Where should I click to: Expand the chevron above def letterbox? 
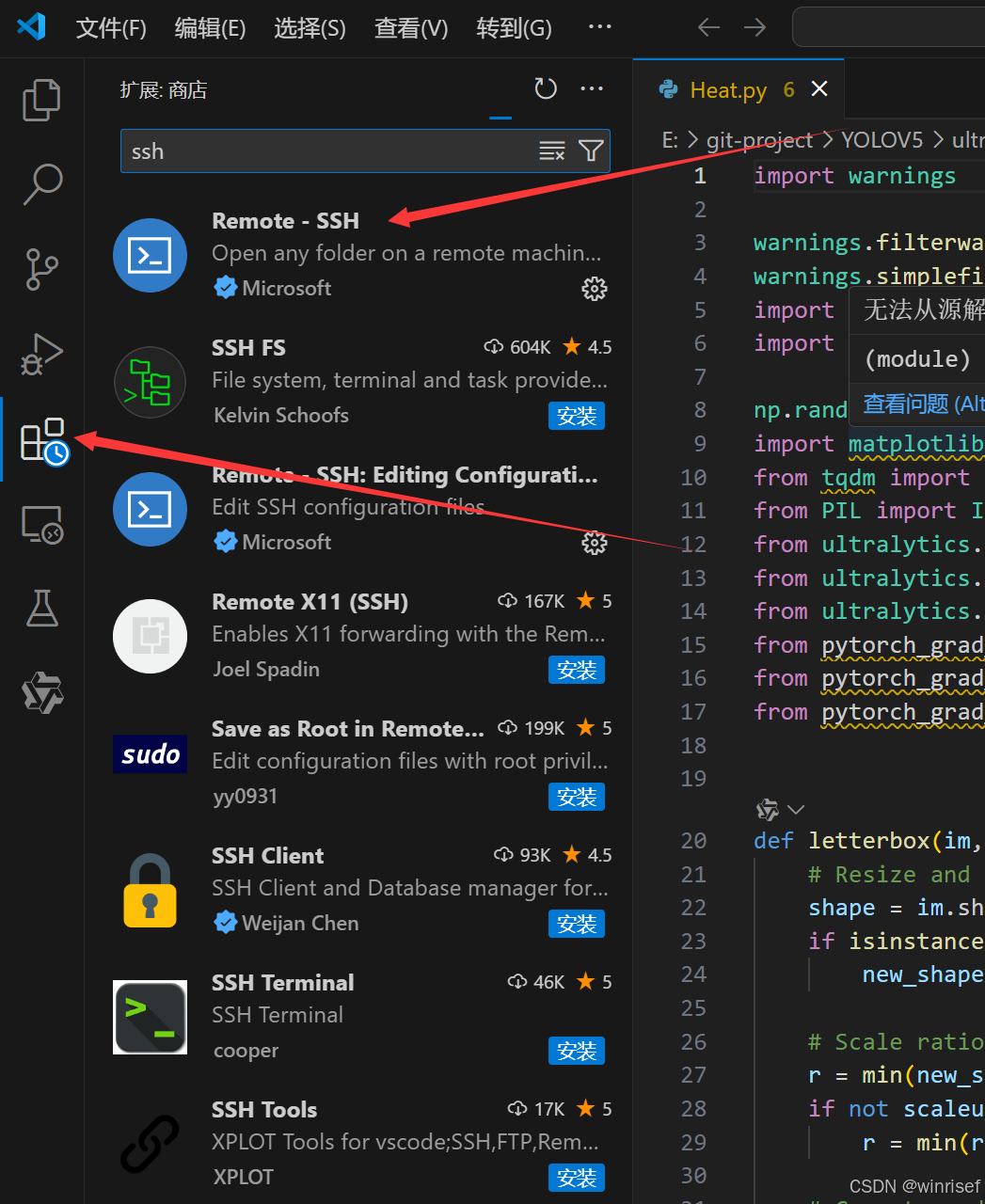(796, 809)
